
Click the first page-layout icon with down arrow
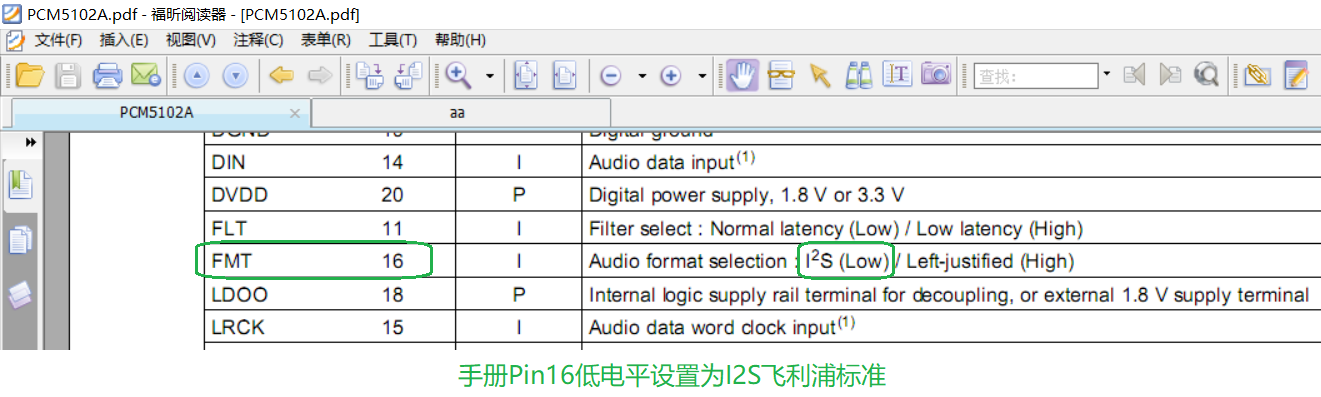pos(371,75)
